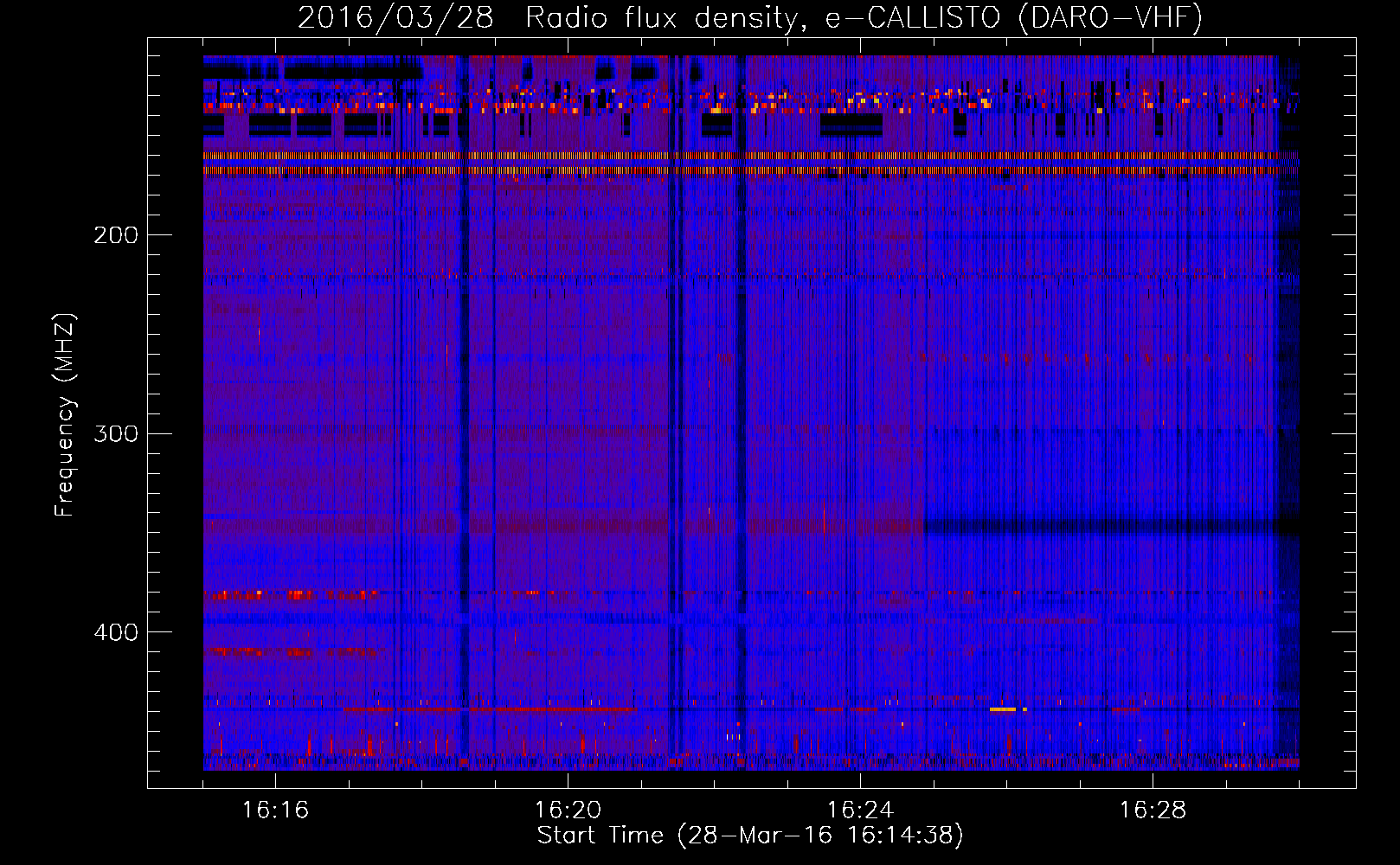This screenshot has height=865, width=1400.
Task: Click the '16:28' time axis label
Action: coord(1153,811)
